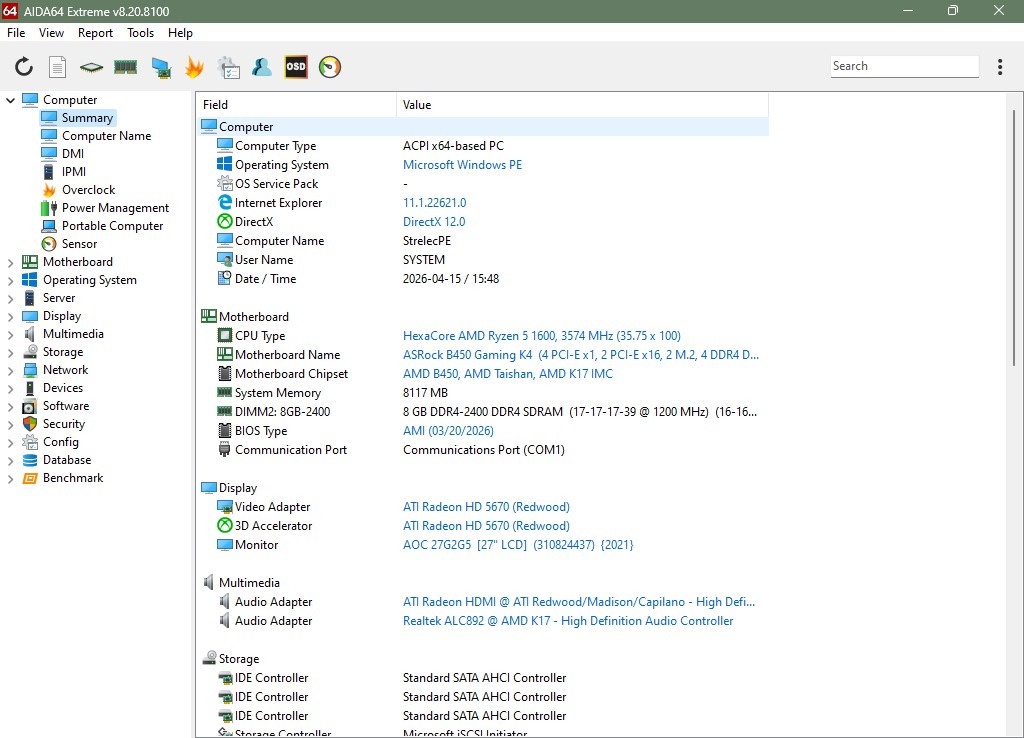Collapse the Computer tree node
Image resolution: width=1024 pixels, height=738 pixels.
(x=10, y=100)
